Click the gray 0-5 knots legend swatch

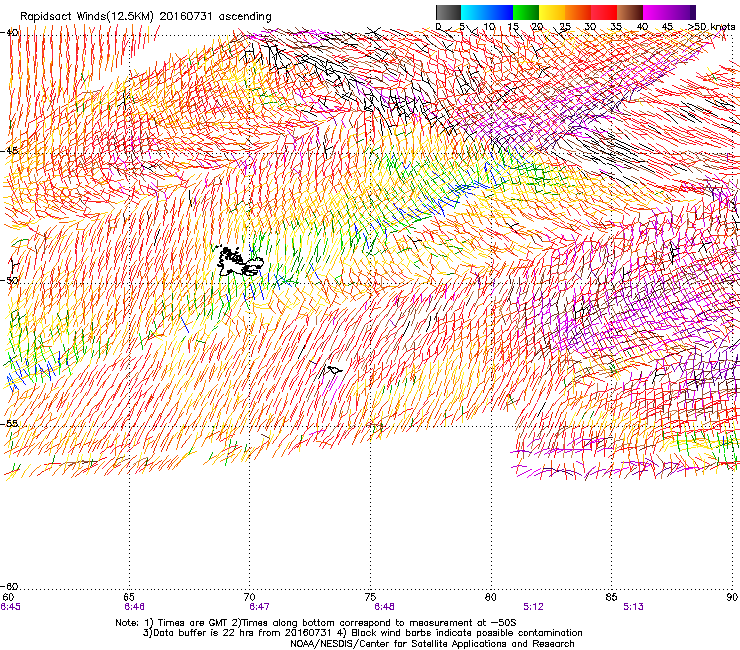click(448, 12)
